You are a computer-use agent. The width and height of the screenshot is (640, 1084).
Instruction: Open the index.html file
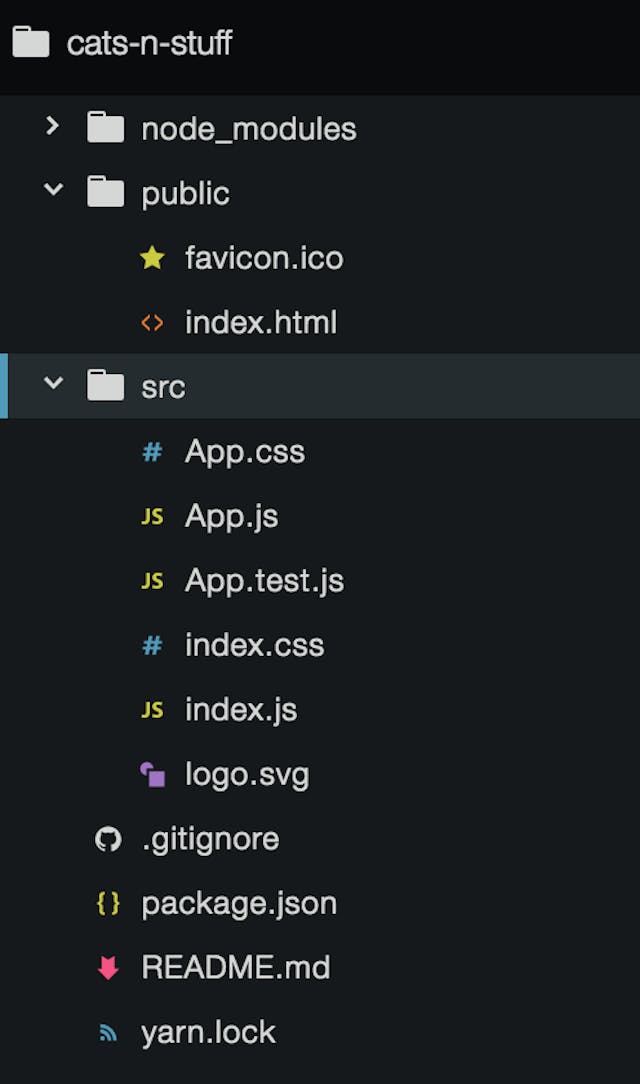260,323
